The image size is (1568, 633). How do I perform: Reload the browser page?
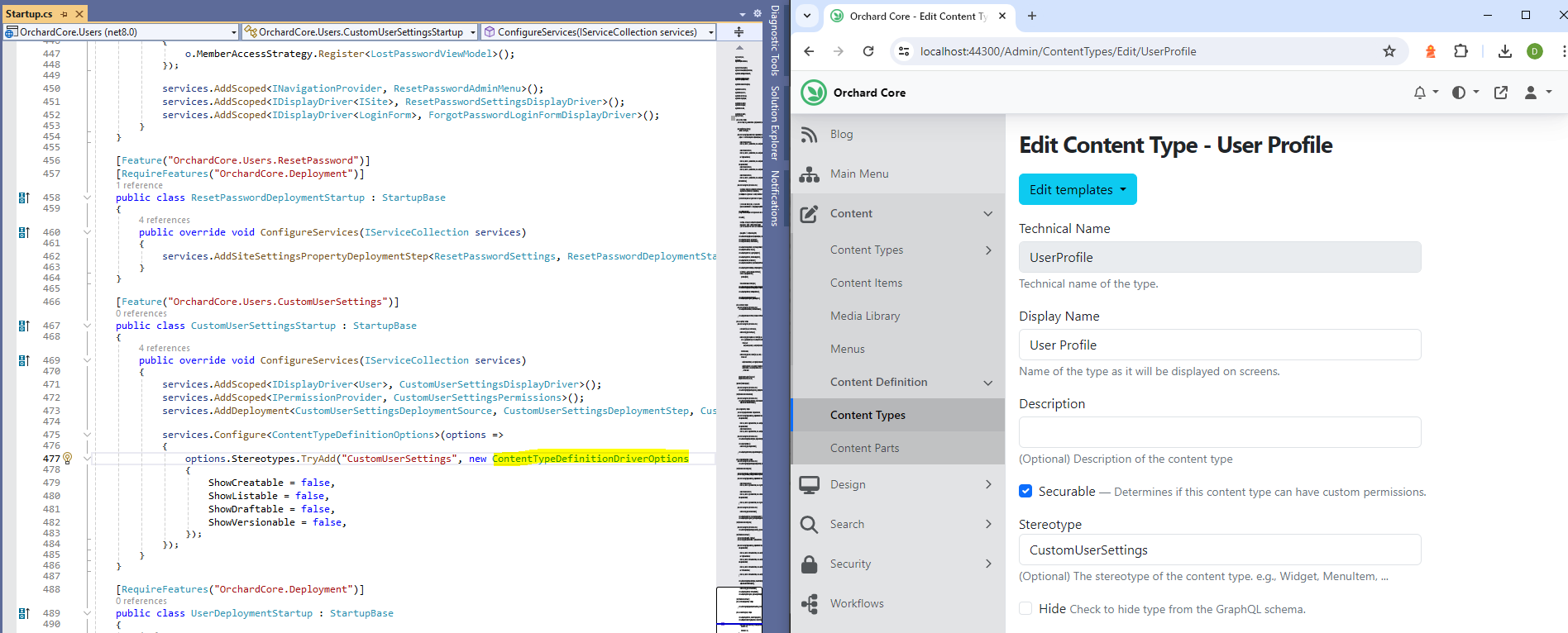[x=868, y=51]
